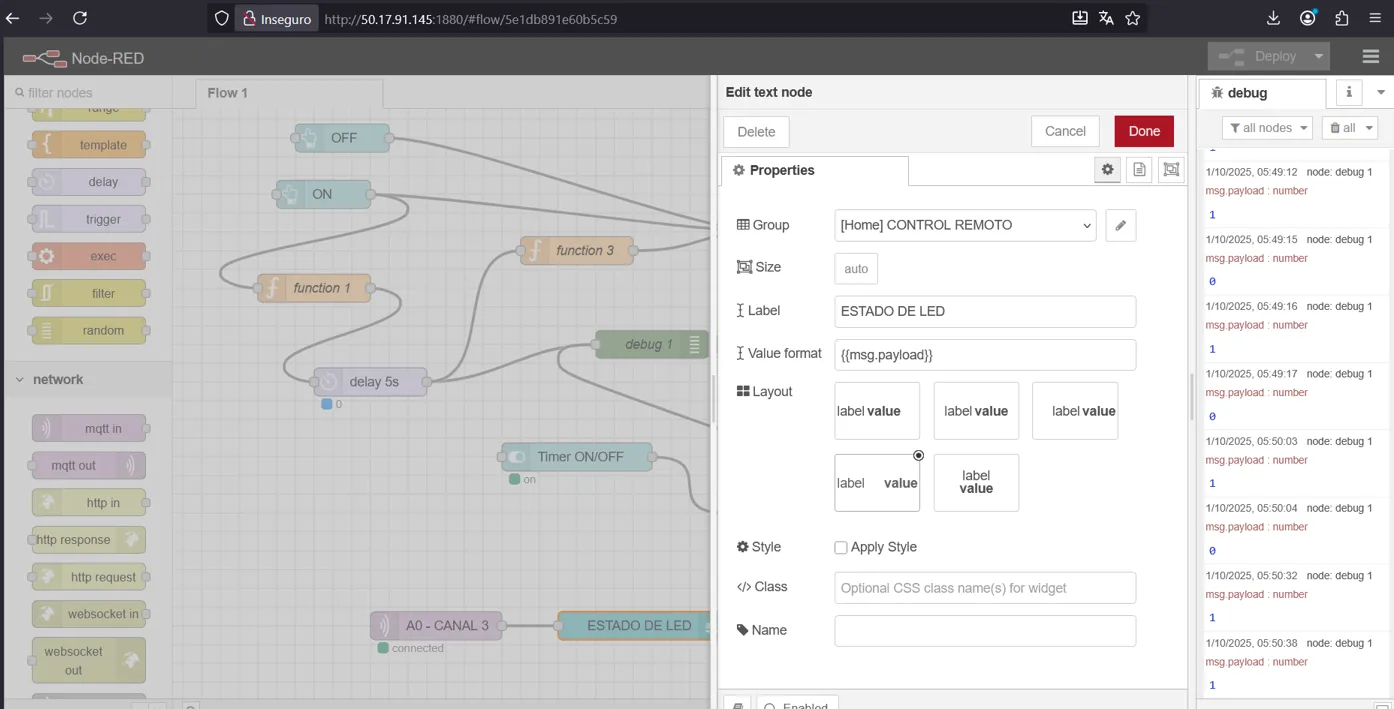
Task: Open node appearance icon tab
Action: pos(1171,170)
